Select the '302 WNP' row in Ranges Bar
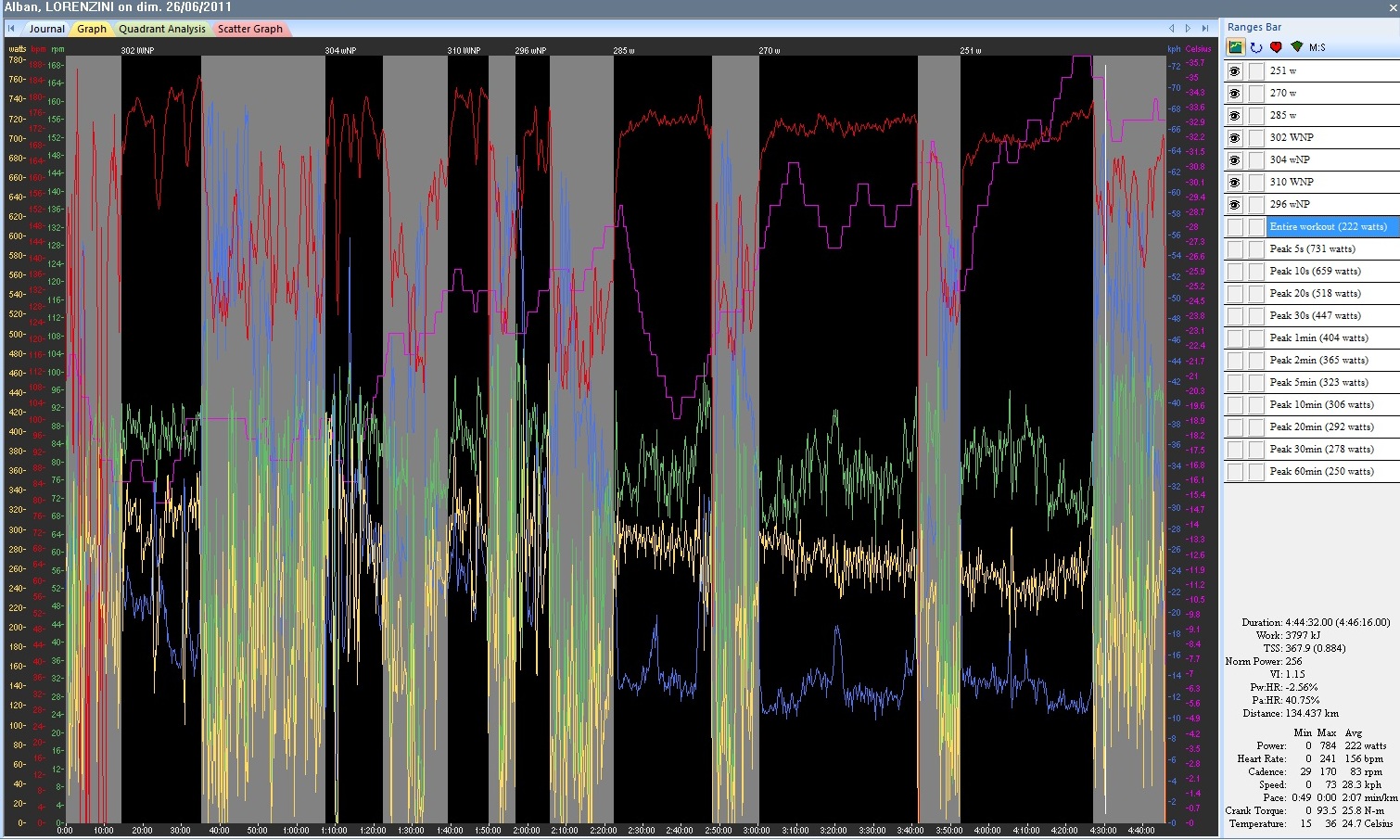This screenshot has height=840, width=1400. click(x=1333, y=137)
